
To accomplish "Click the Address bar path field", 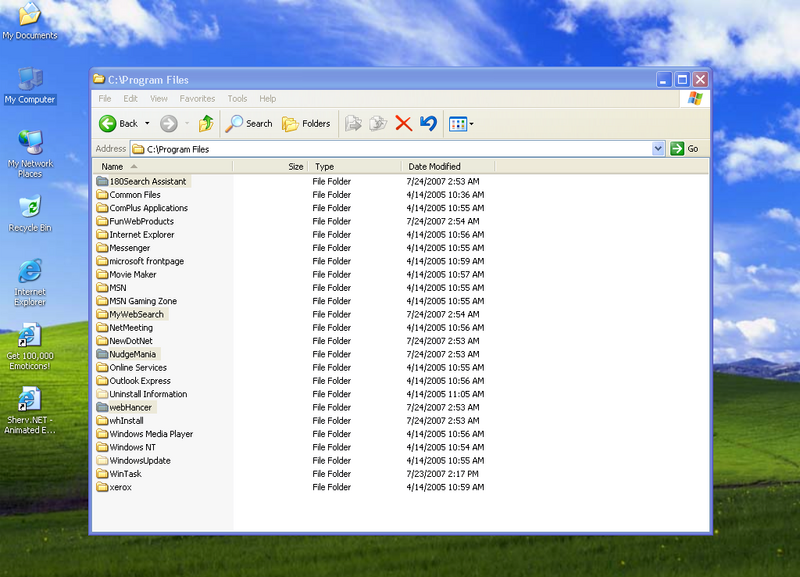I will (391, 149).
